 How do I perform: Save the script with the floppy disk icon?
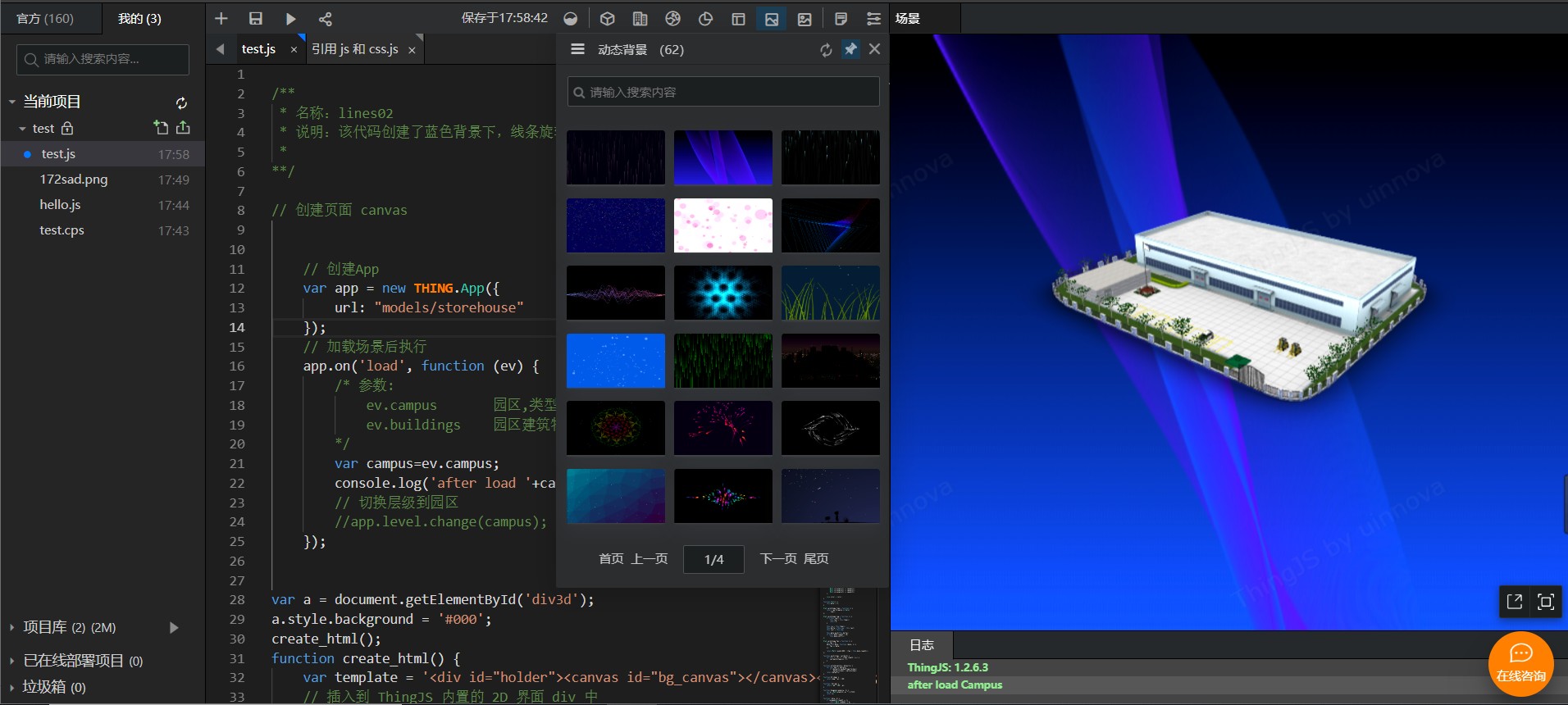point(256,18)
